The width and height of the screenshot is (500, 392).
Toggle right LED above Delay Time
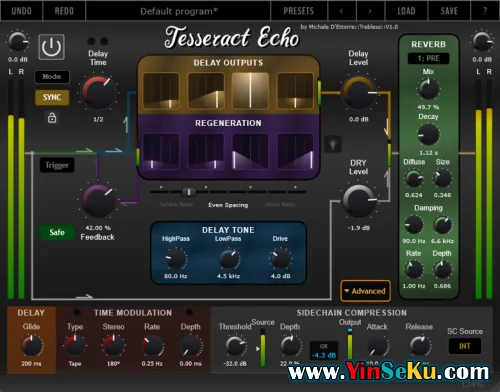104,41
